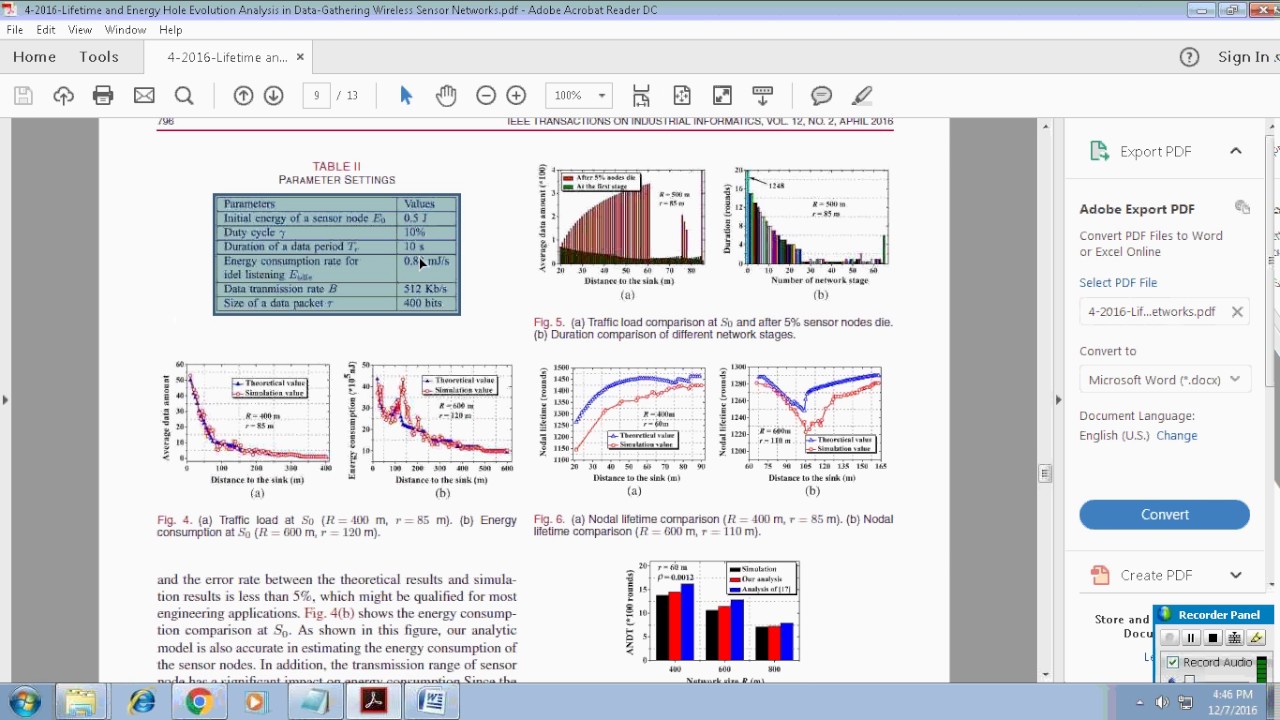The height and width of the screenshot is (720, 1280).
Task: Activate the selection arrow tool
Action: [406, 95]
